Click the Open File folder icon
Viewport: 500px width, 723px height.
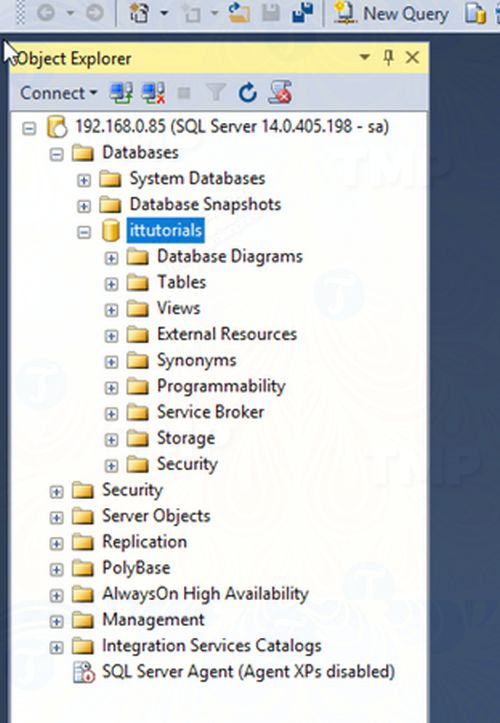[239, 13]
